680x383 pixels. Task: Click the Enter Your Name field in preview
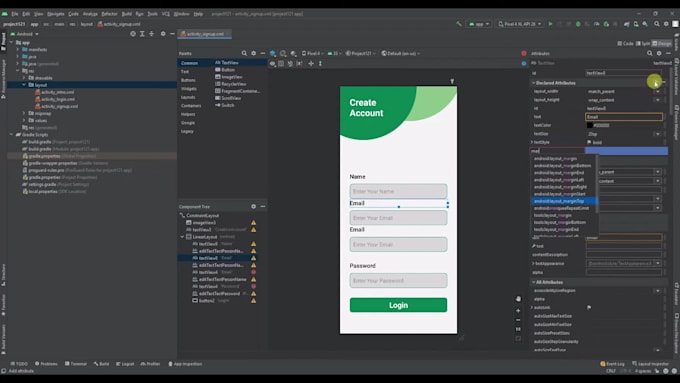pos(398,191)
